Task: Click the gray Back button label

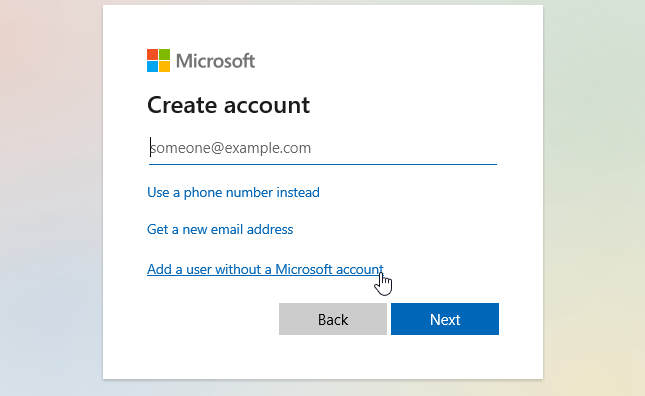Action: 333,320
